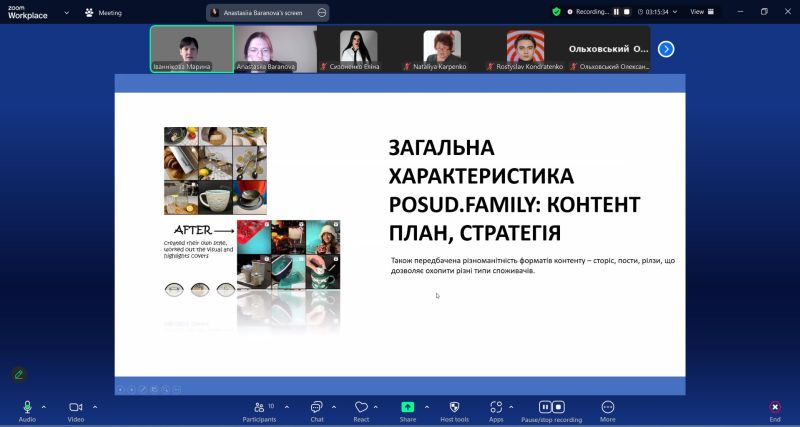Expand audio settings arrow beside Audio
Screen dimensions: 800x427
point(44,407)
